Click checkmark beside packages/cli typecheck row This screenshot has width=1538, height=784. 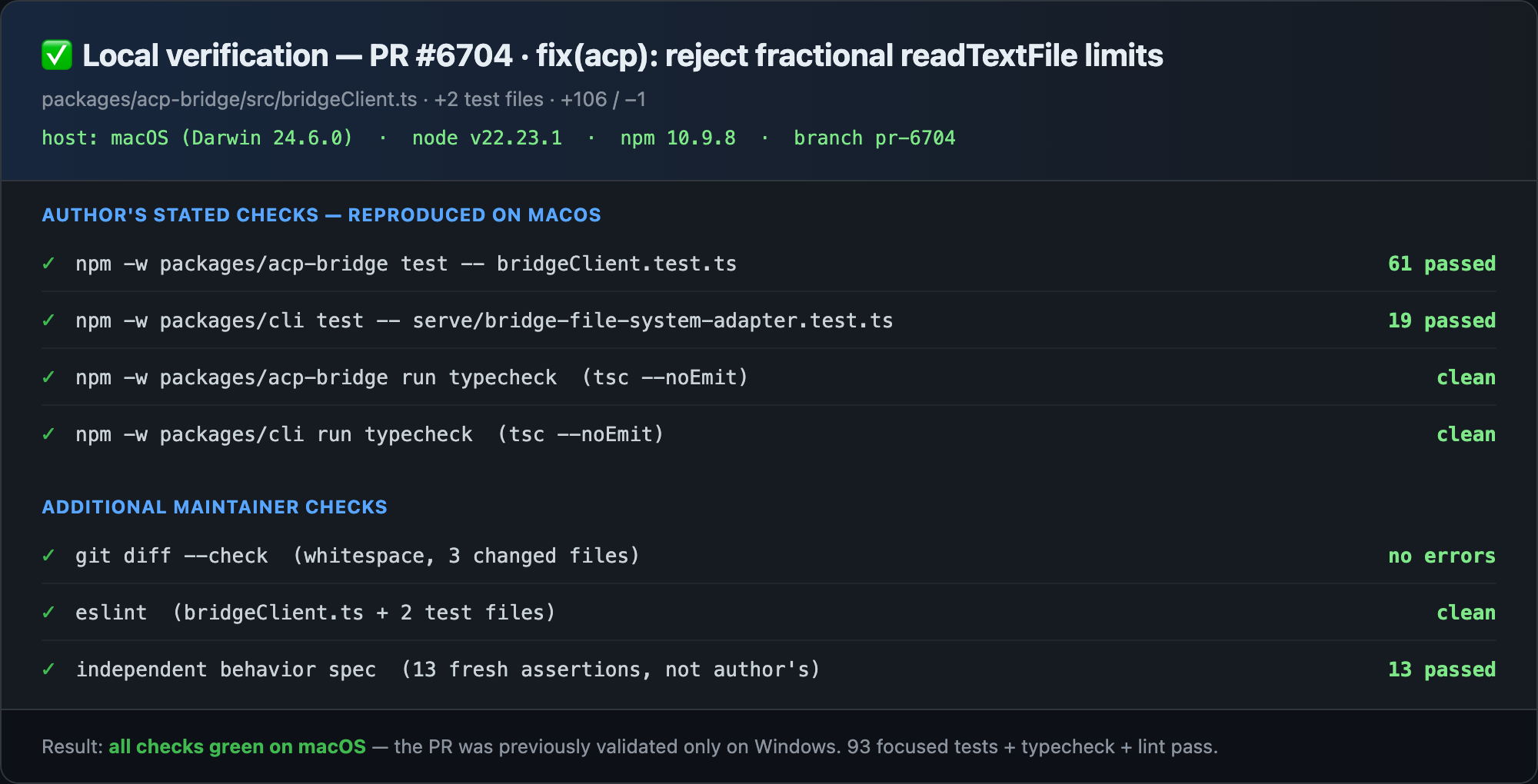click(x=48, y=434)
